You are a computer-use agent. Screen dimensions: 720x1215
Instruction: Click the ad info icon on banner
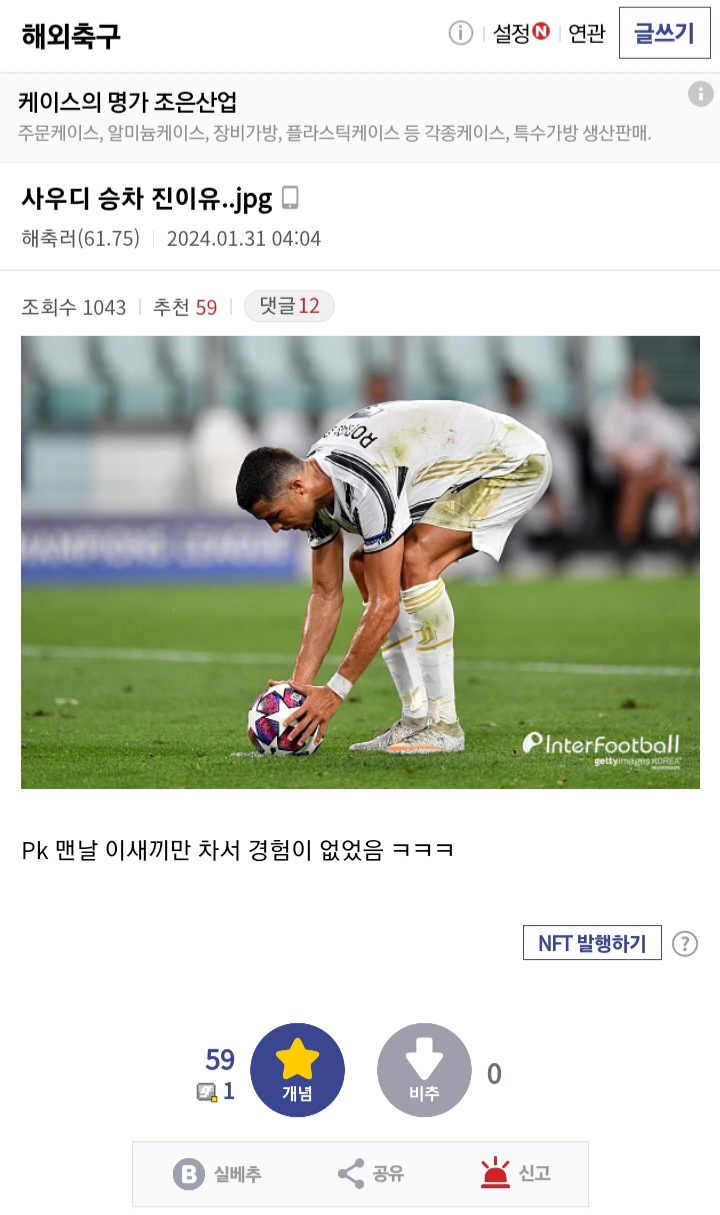pyautogui.click(x=700, y=94)
